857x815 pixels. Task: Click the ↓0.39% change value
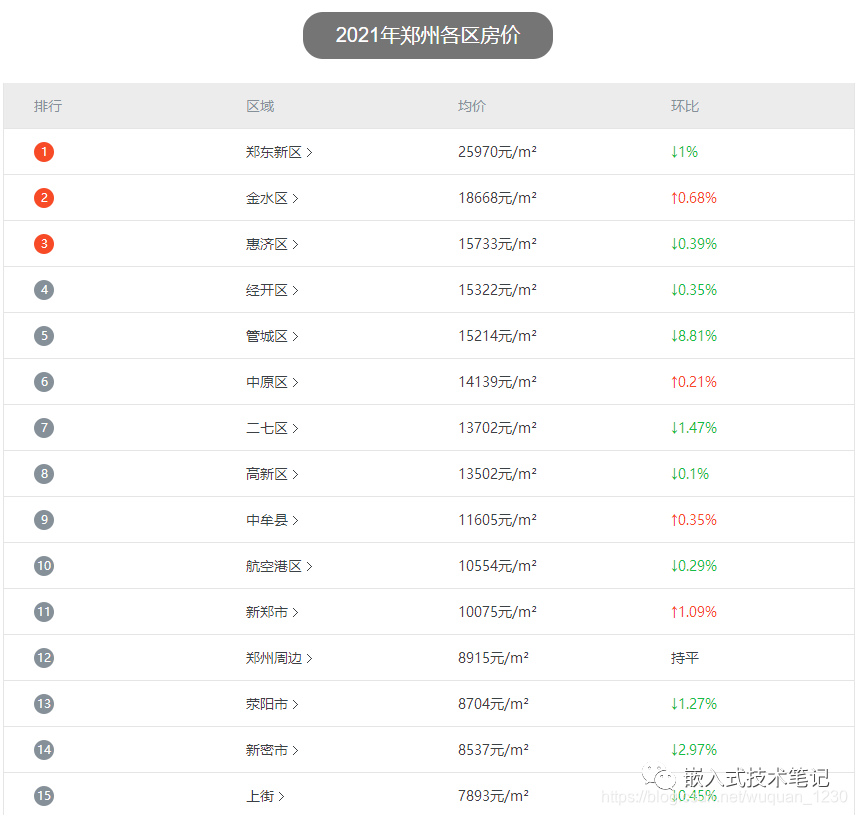pyautogui.click(x=694, y=244)
